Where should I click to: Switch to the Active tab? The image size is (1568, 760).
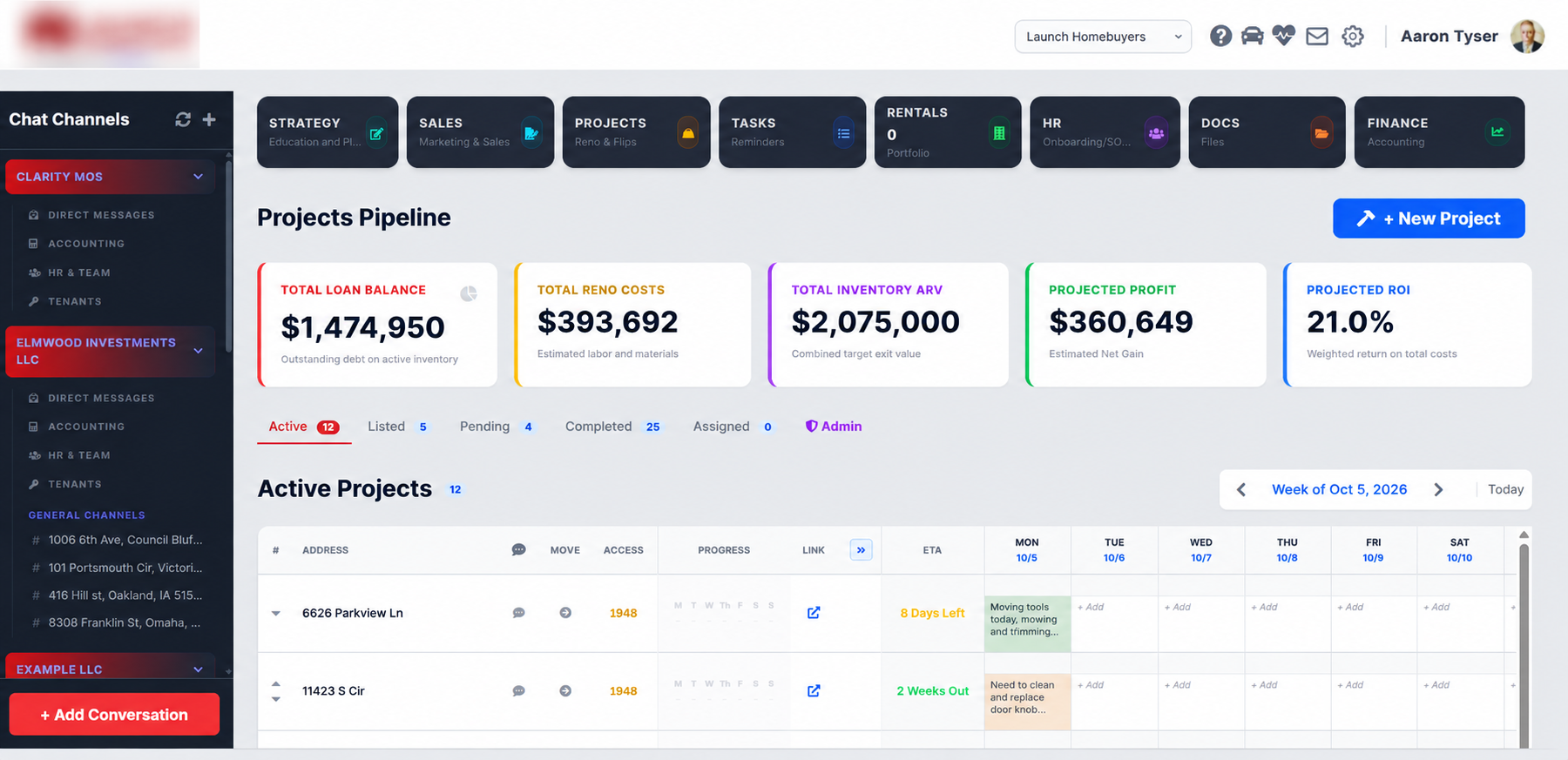(x=303, y=427)
